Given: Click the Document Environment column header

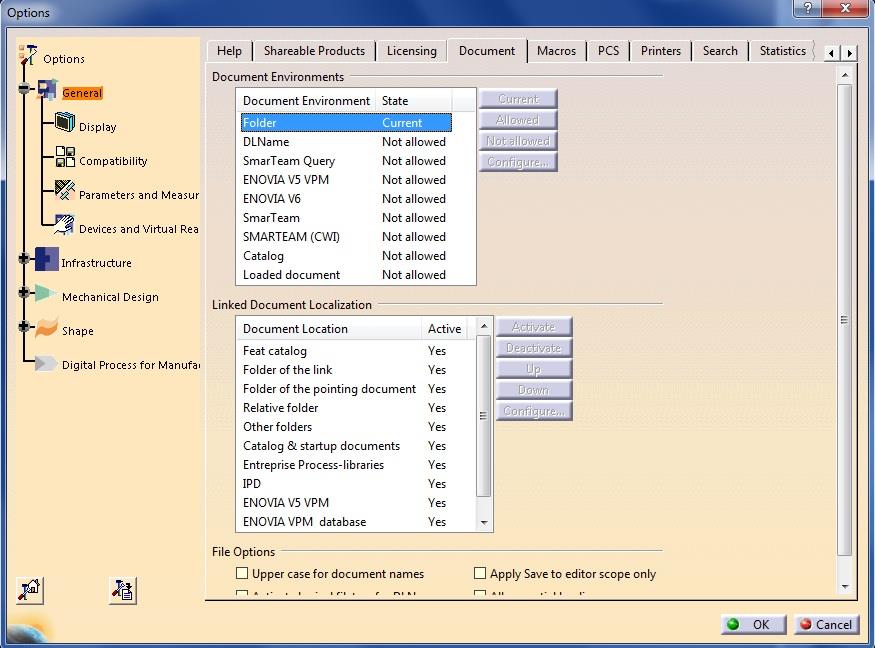Looking at the screenshot, I should 306,101.
